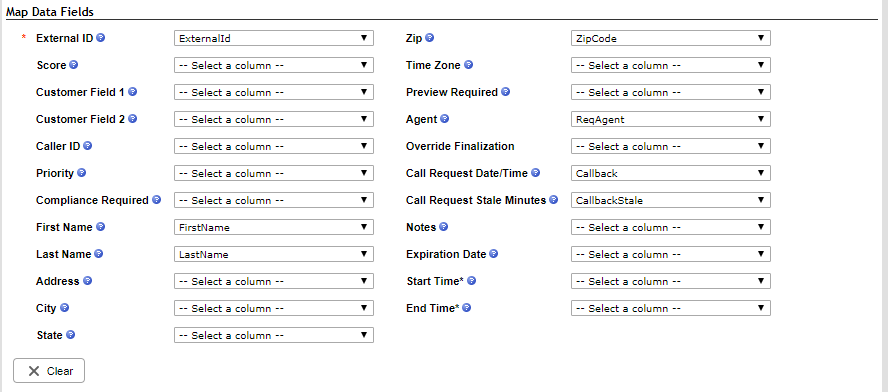Select a column for Override Finalization

[671, 146]
